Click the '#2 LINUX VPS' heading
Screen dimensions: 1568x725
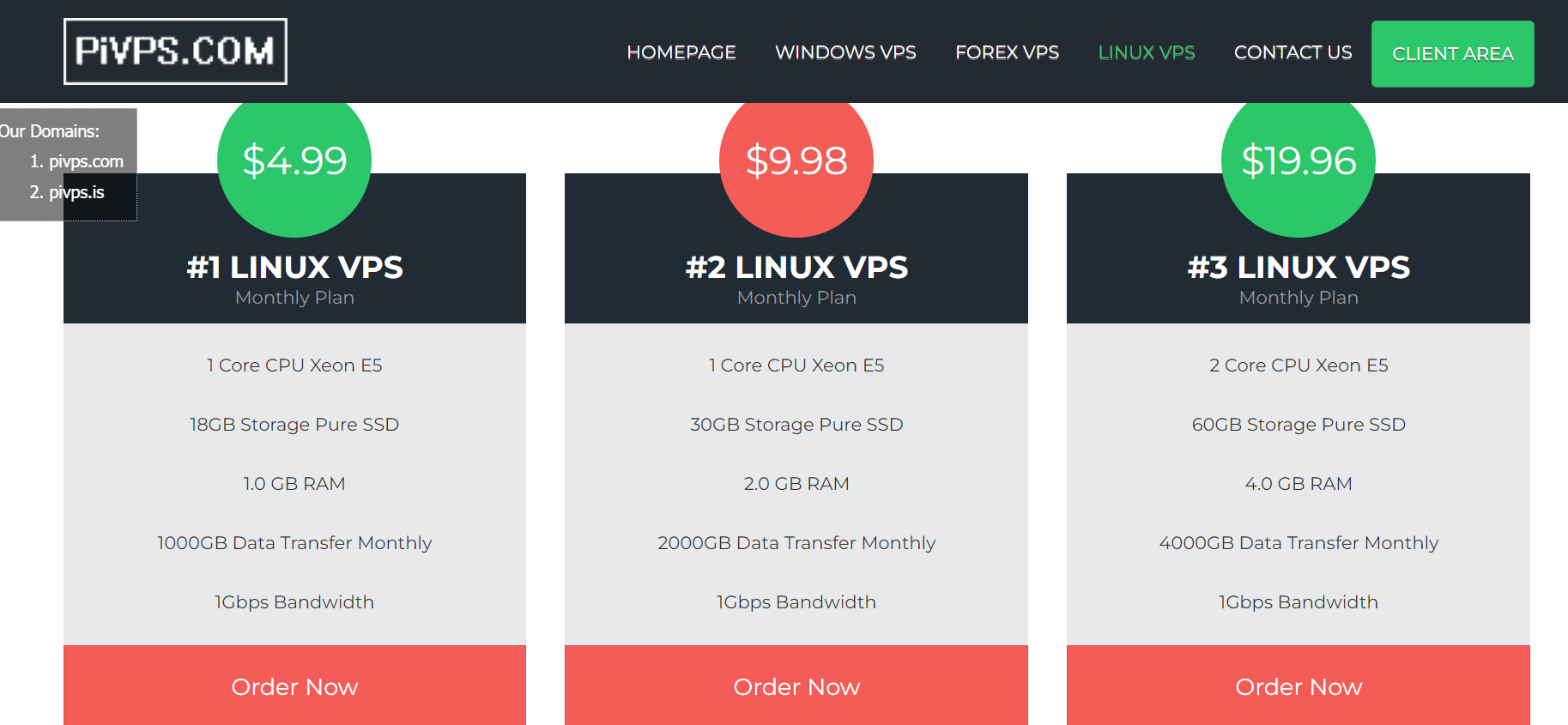pos(796,267)
